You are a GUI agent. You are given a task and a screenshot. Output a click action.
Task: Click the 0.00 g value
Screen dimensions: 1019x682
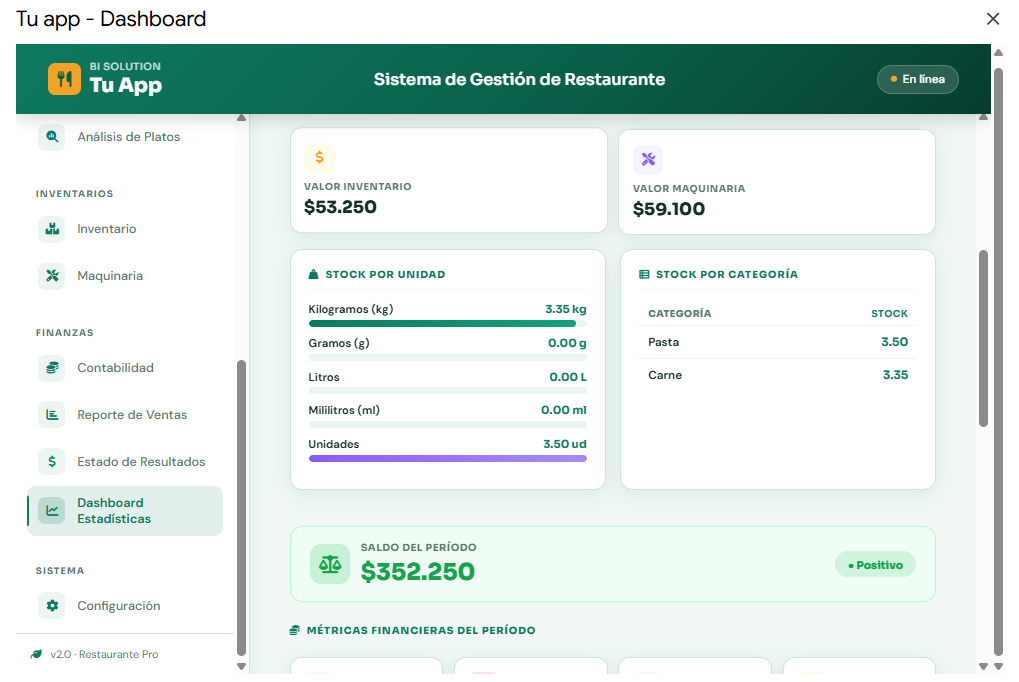567,343
